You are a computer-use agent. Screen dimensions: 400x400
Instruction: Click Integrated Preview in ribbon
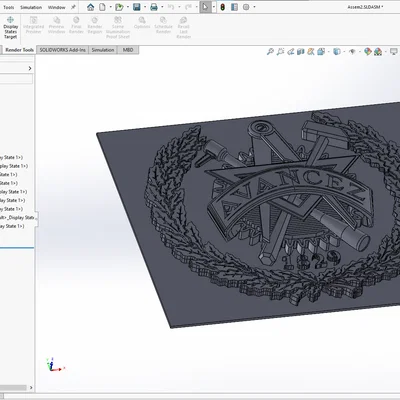coord(33,25)
